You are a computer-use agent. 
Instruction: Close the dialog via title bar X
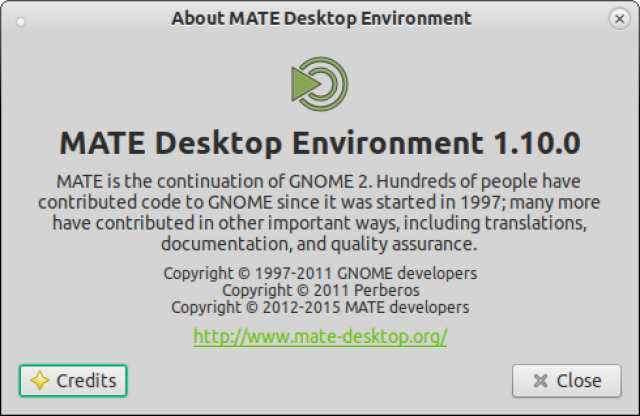[x=620, y=19]
